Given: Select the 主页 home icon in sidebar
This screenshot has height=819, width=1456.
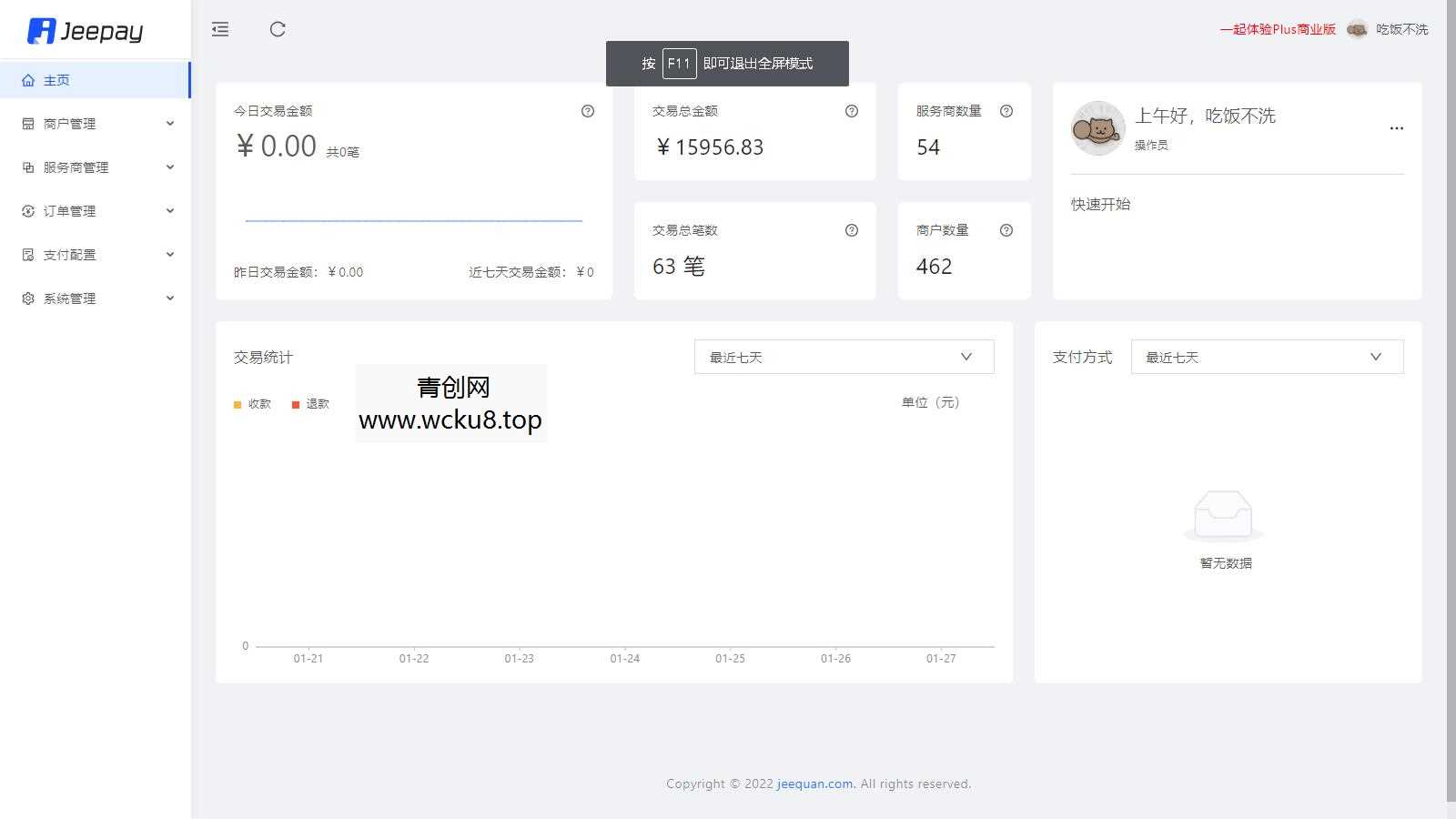Looking at the screenshot, I should pos(28,79).
